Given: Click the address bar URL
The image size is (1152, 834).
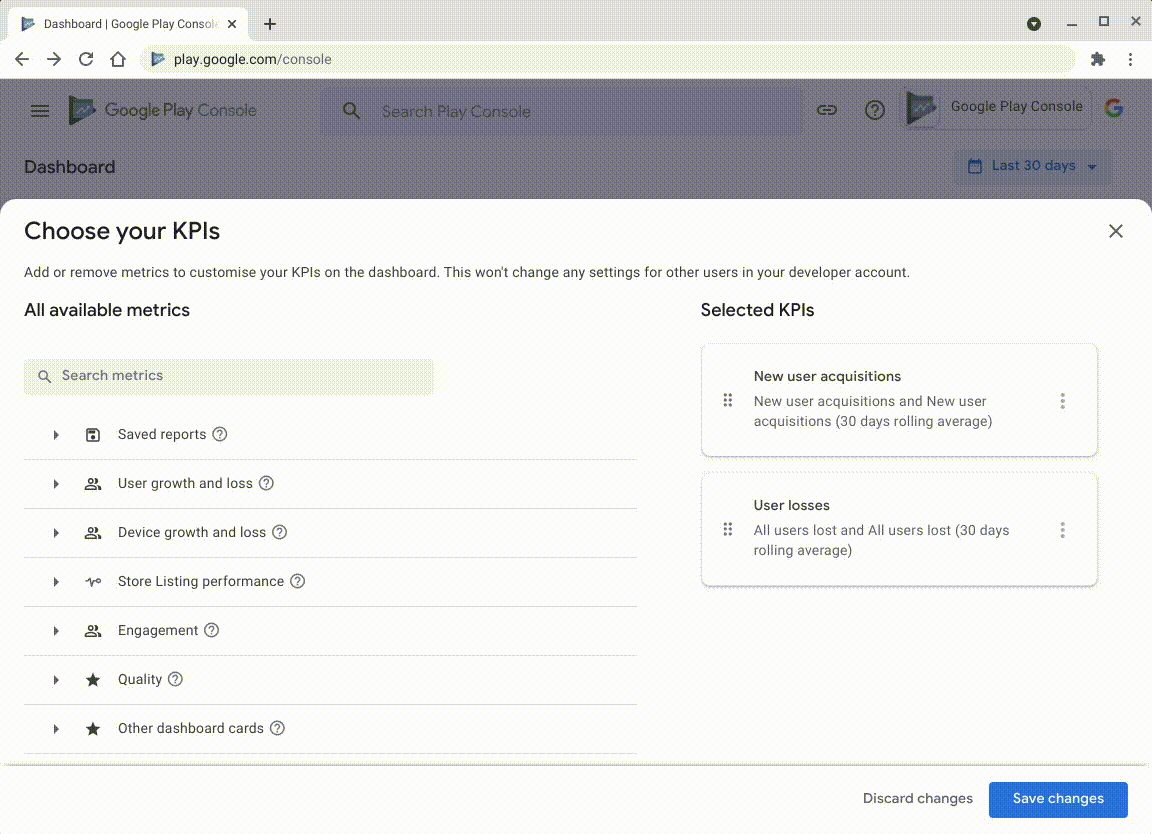Looking at the screenshot, I should point(252,60).
